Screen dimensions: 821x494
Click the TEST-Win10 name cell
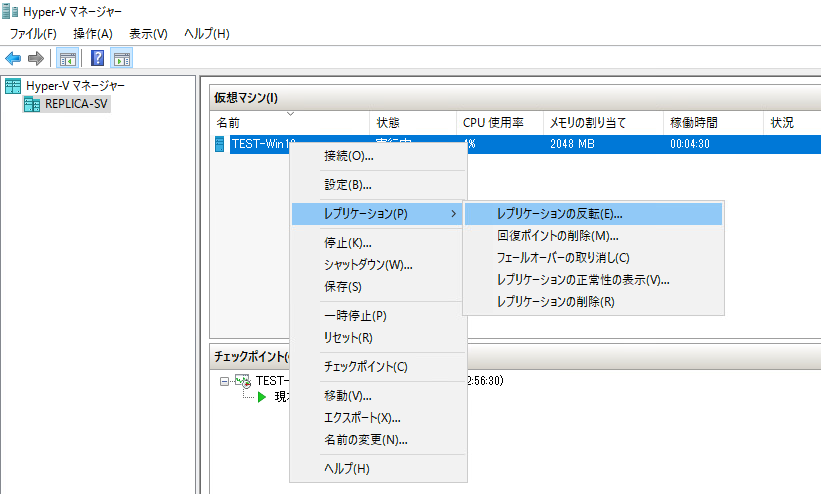(x=263, y=144)
